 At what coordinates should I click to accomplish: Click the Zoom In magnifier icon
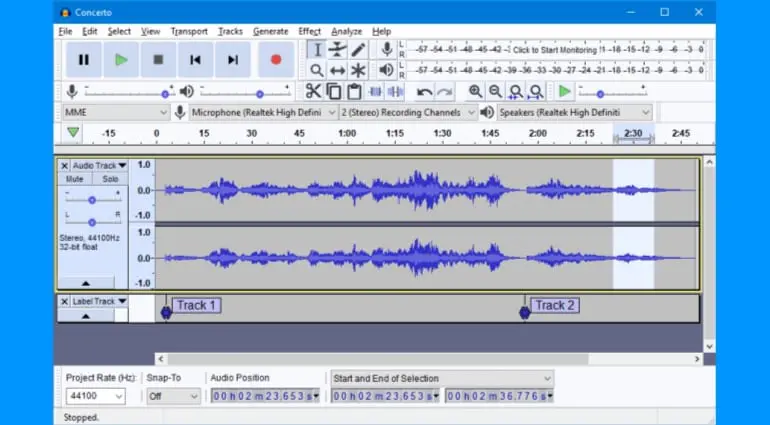[x=475, y=91]
